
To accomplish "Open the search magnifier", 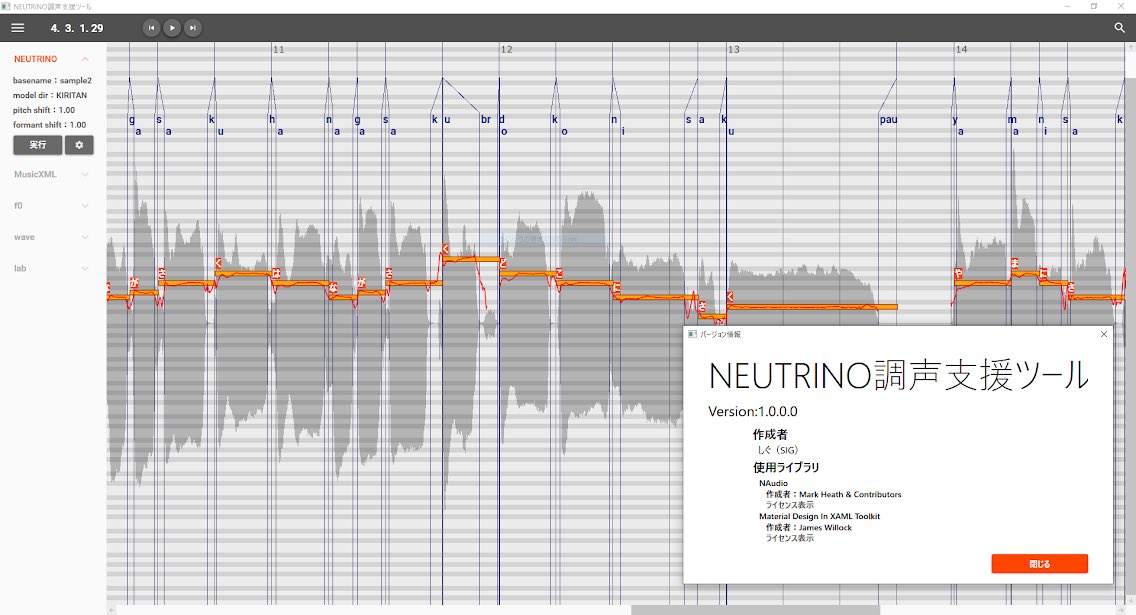I will 1119,28.
